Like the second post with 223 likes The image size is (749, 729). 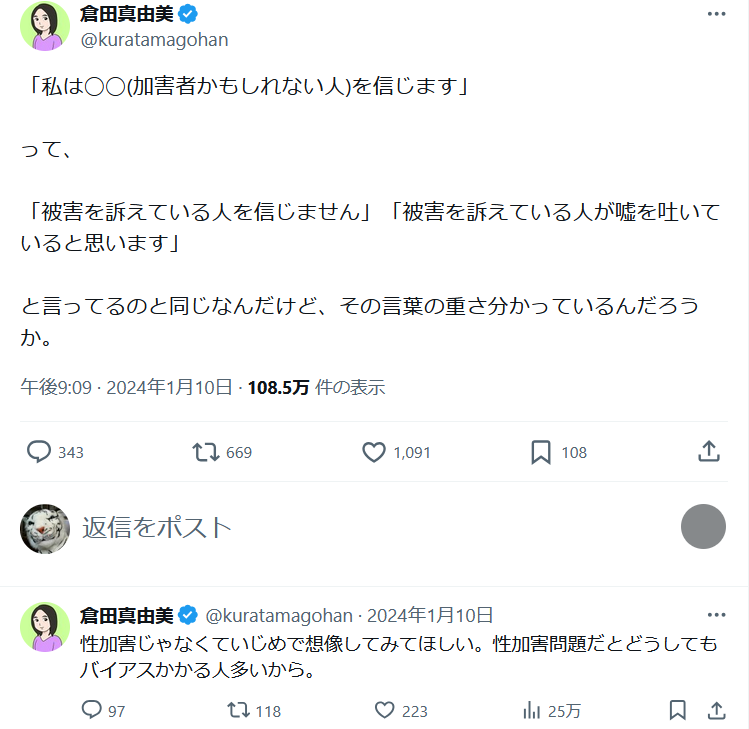pyautogui.click(x=386, y=710)
